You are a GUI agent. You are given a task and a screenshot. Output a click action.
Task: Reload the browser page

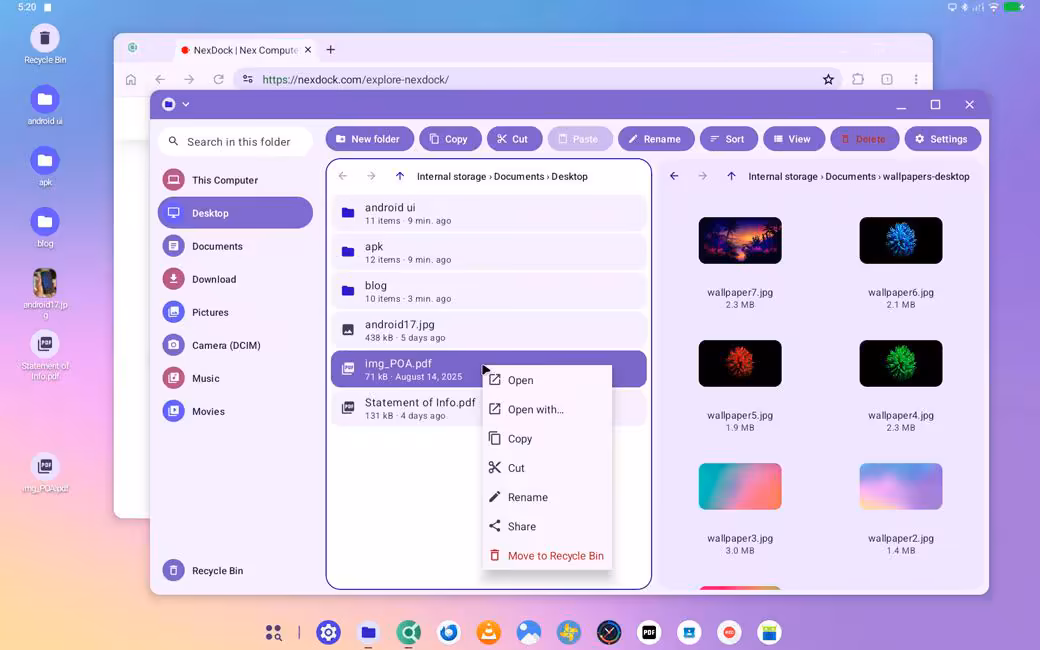(x=218, y=80)
